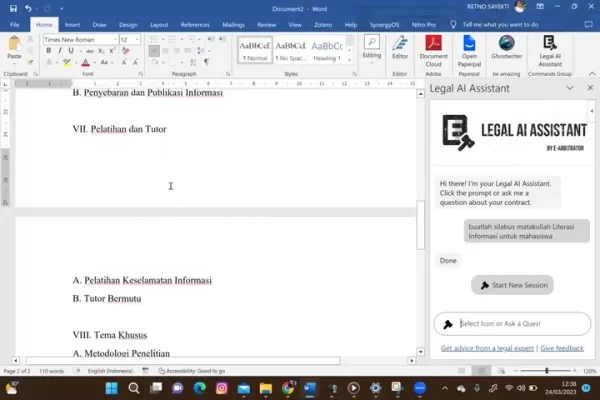Image resolution: width=600 pixels, height=400 pixels.
Task: Toggle left text alignment
Action: [154, 51]
